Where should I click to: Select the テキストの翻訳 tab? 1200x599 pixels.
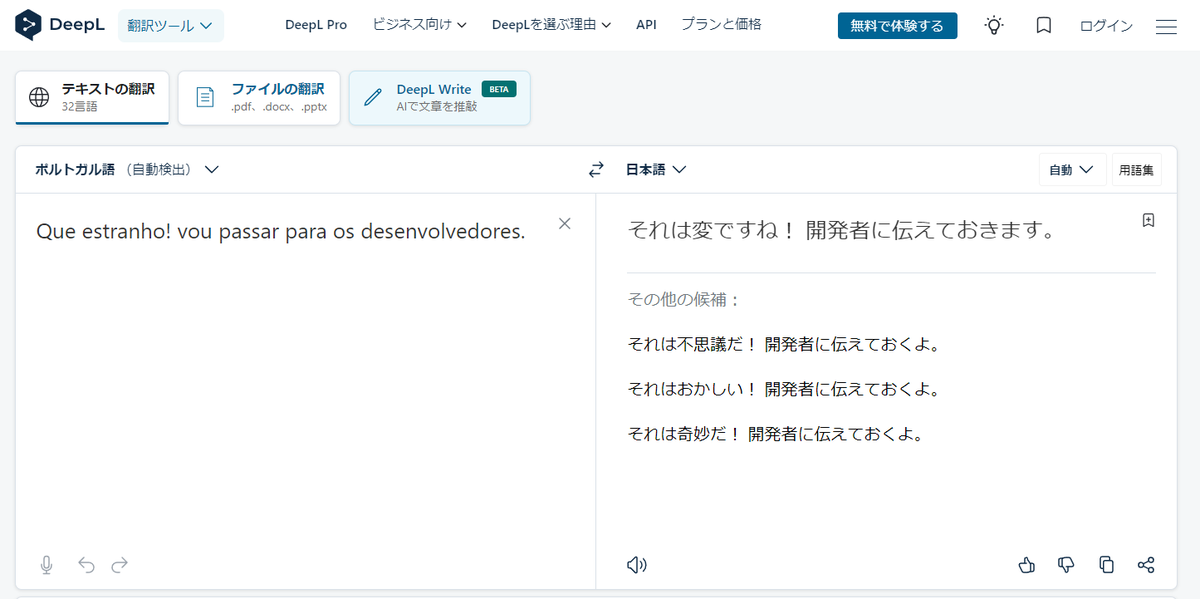(x=92, y=97)
